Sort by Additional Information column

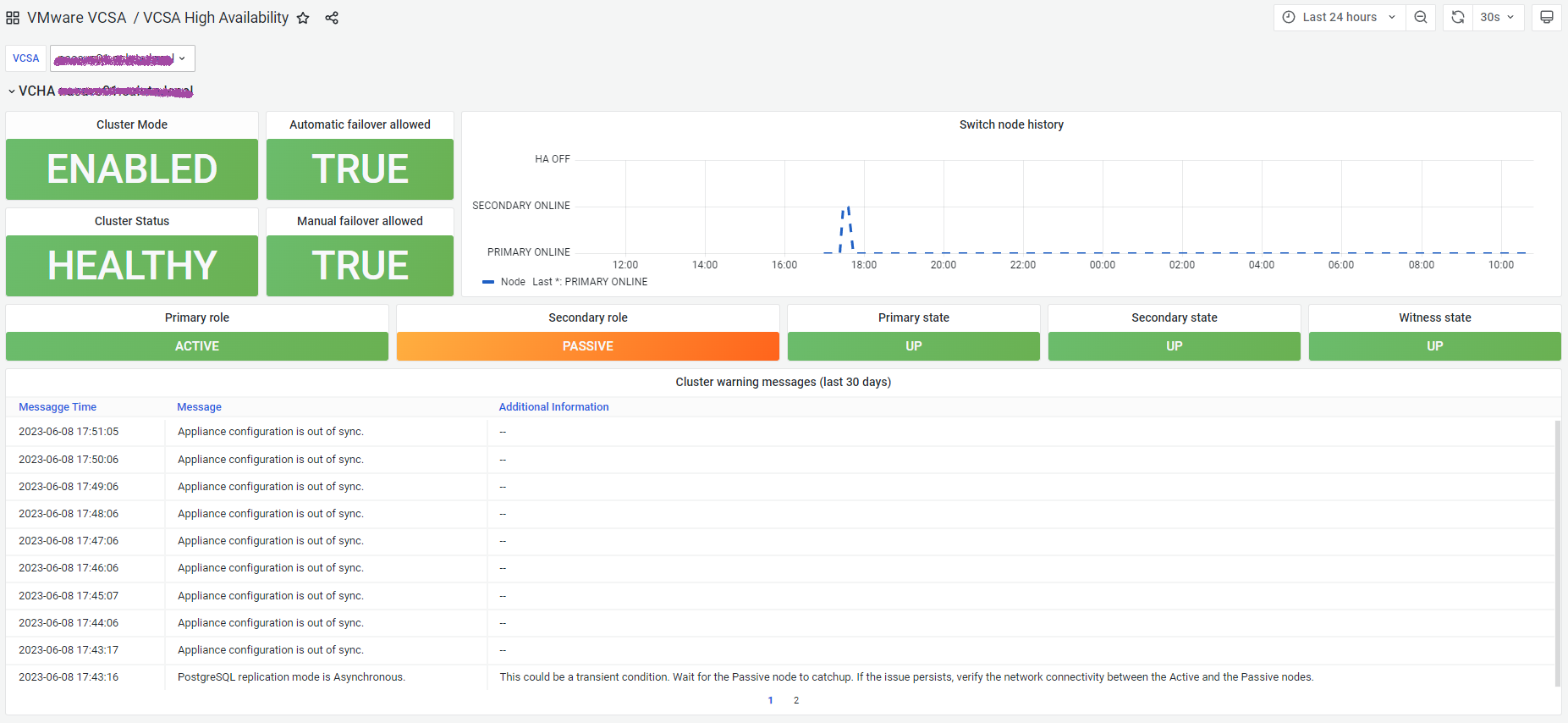click(x=553, y=407)
